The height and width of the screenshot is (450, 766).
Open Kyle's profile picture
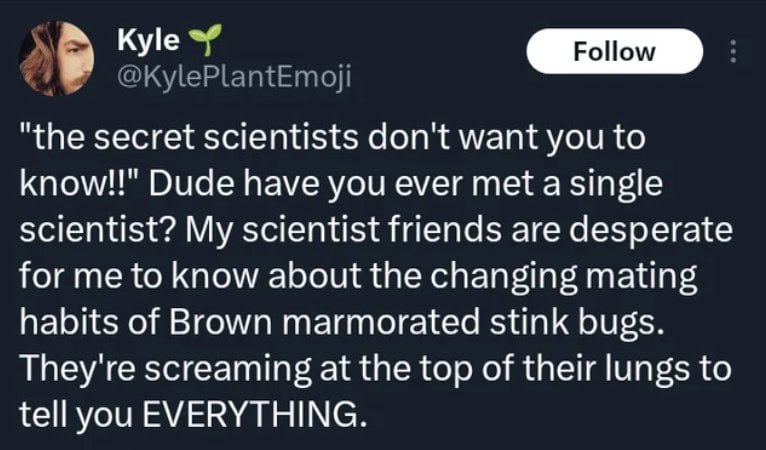57,56
